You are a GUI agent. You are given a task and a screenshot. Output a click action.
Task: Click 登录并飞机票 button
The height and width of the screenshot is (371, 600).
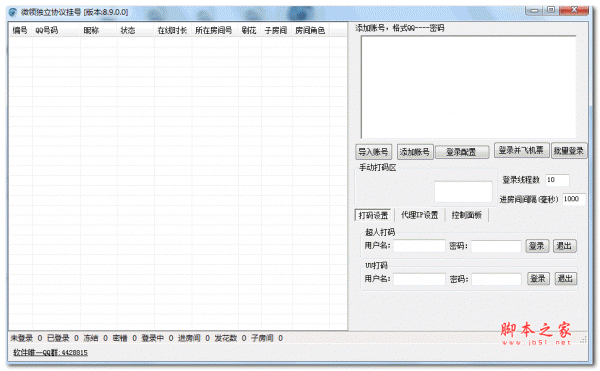tap(522, 150)
